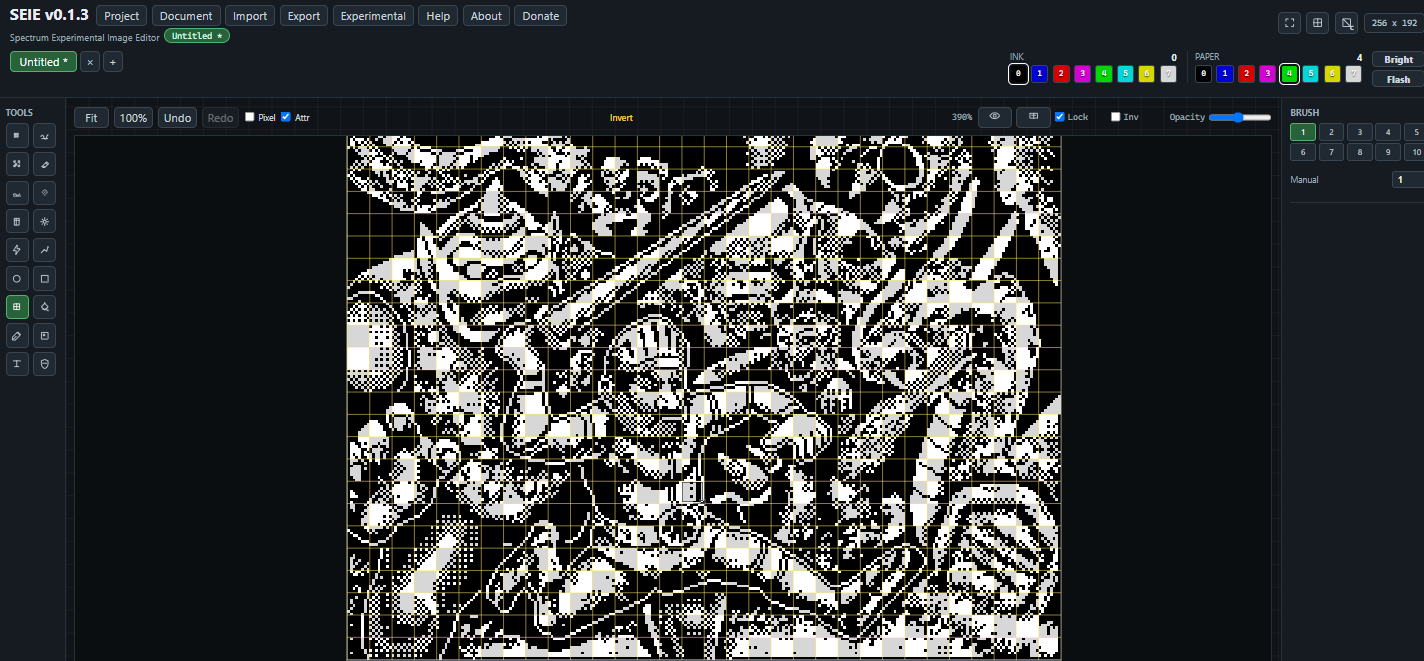Enable the Pixel checkbox
1424x661 pixels.
250,117
